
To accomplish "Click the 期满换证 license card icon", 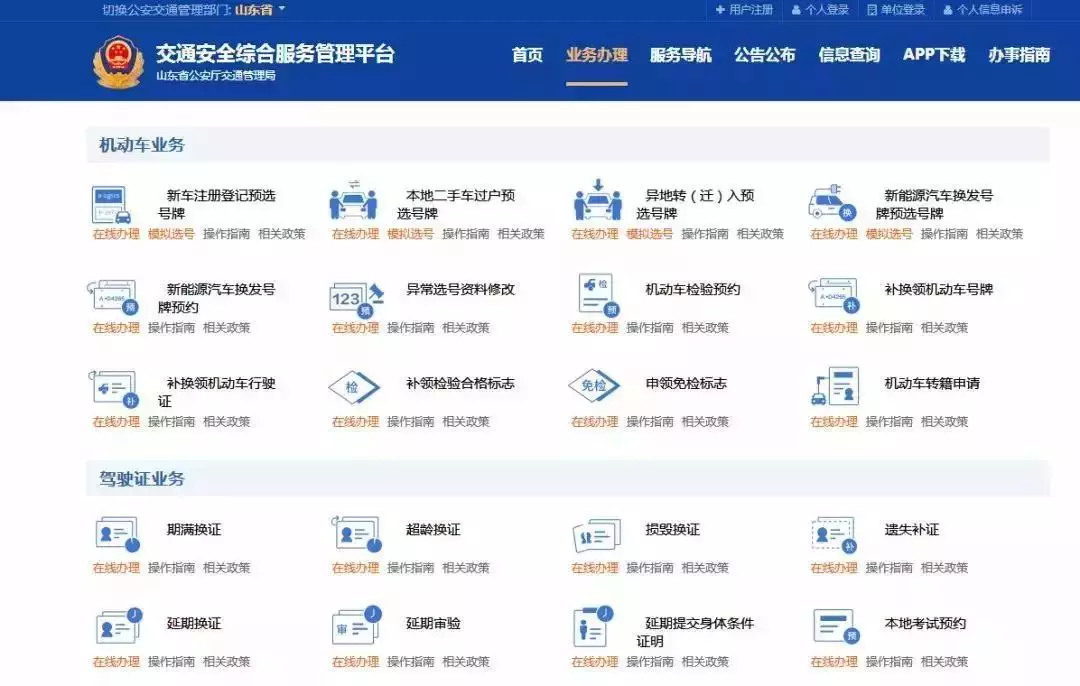I will tap(116, 534).
